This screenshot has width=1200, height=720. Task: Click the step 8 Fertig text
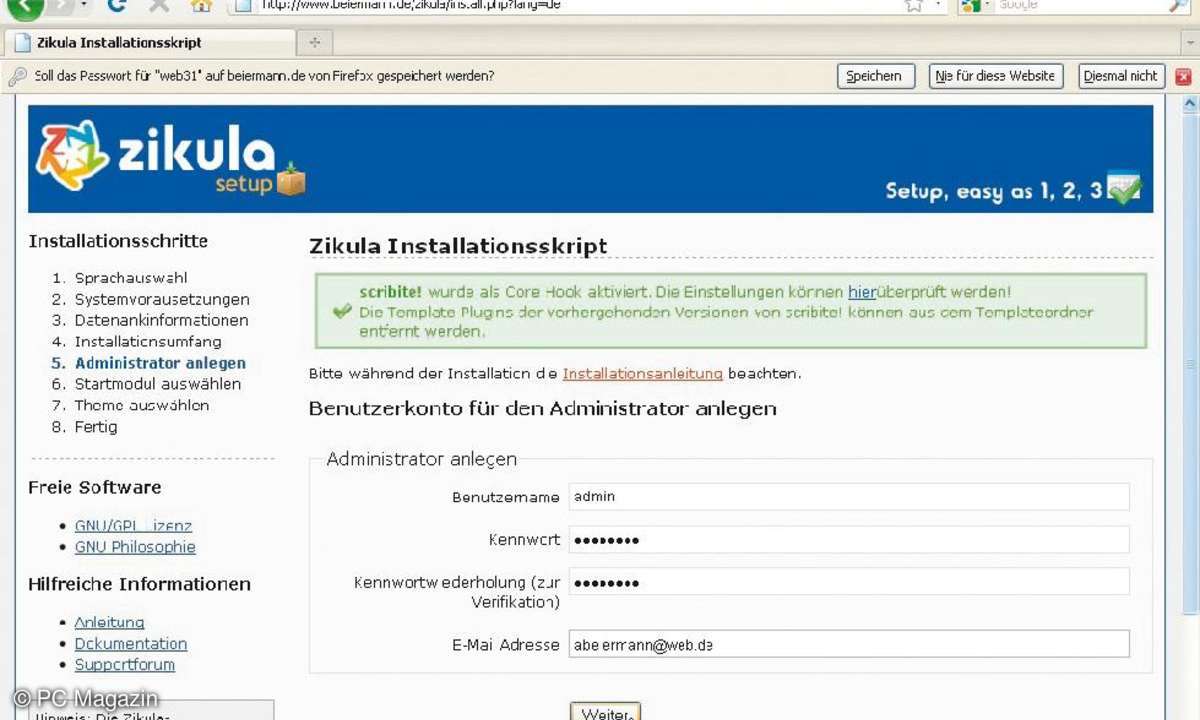point(96,427)
